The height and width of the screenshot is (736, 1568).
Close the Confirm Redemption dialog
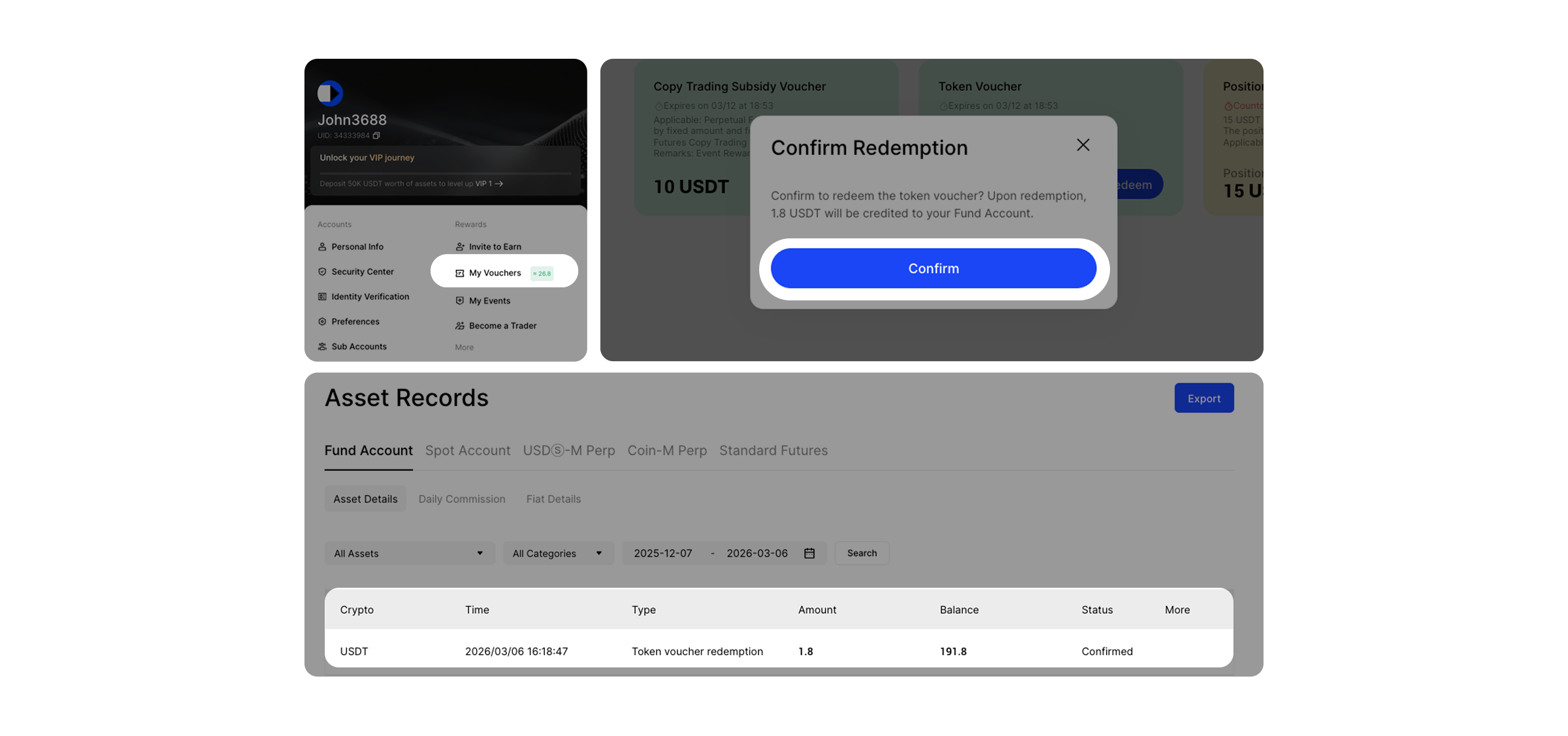click(x=1083, y=145)
